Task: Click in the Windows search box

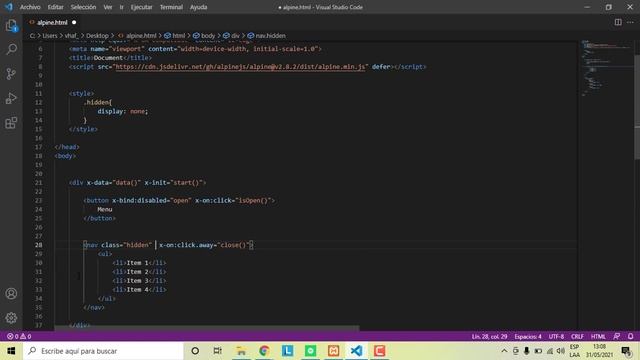Action: [x=103, y=351]
